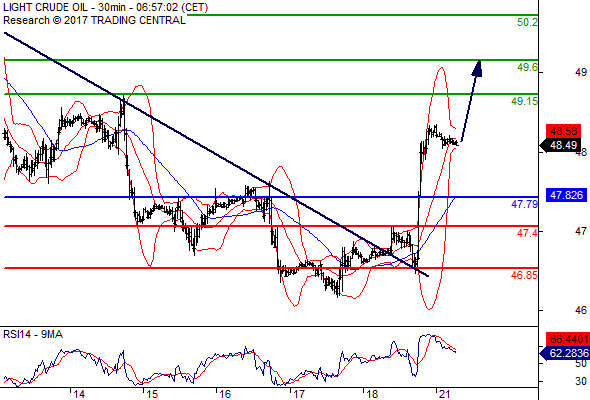Click date marker 14 on time axis

[x=79, y=394]
